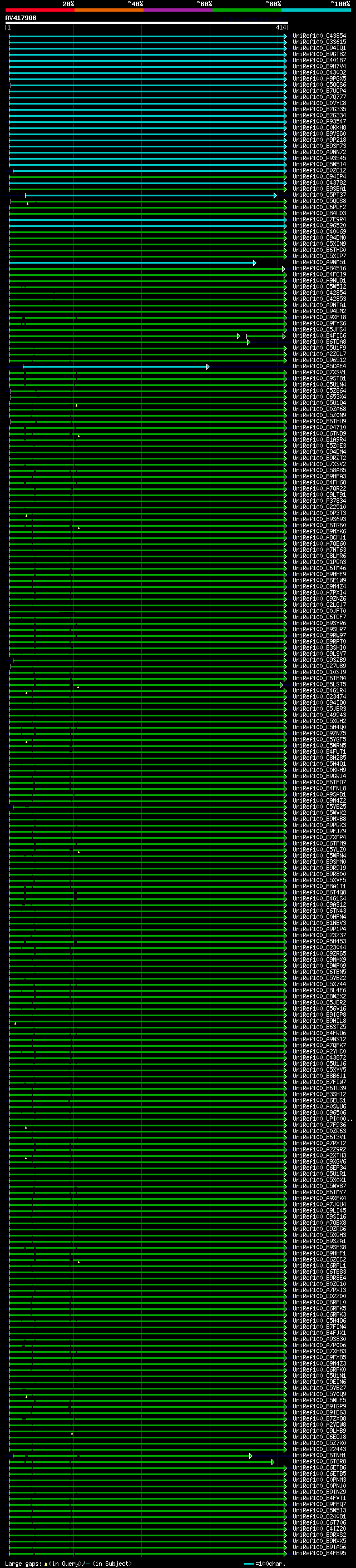Open hit UniRef100_B4FUT1
This screenshot has width=356, height=1568.
pyautogui.click(x=319, y=753)
